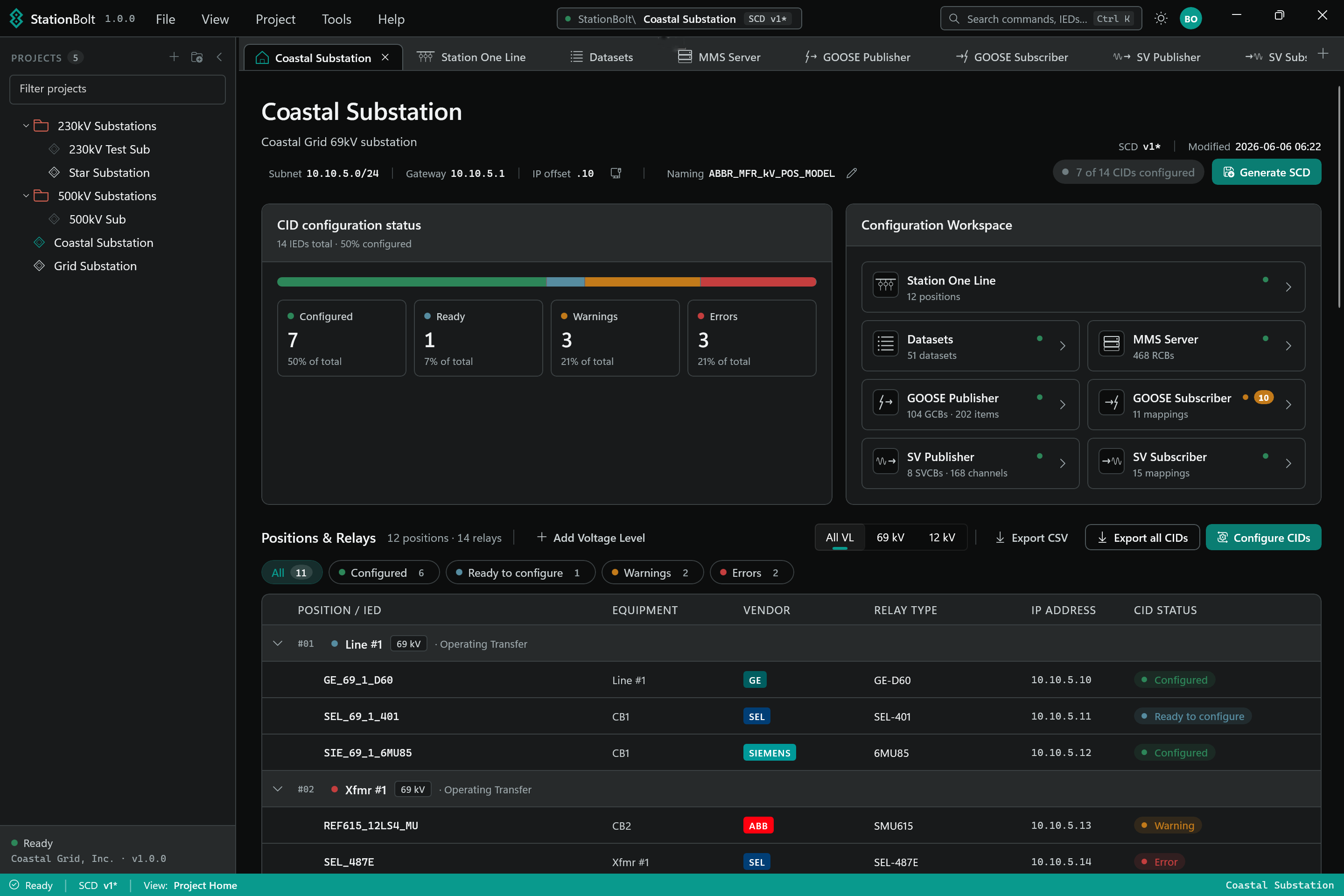Click the ABB vendor badge

(758, 825)
